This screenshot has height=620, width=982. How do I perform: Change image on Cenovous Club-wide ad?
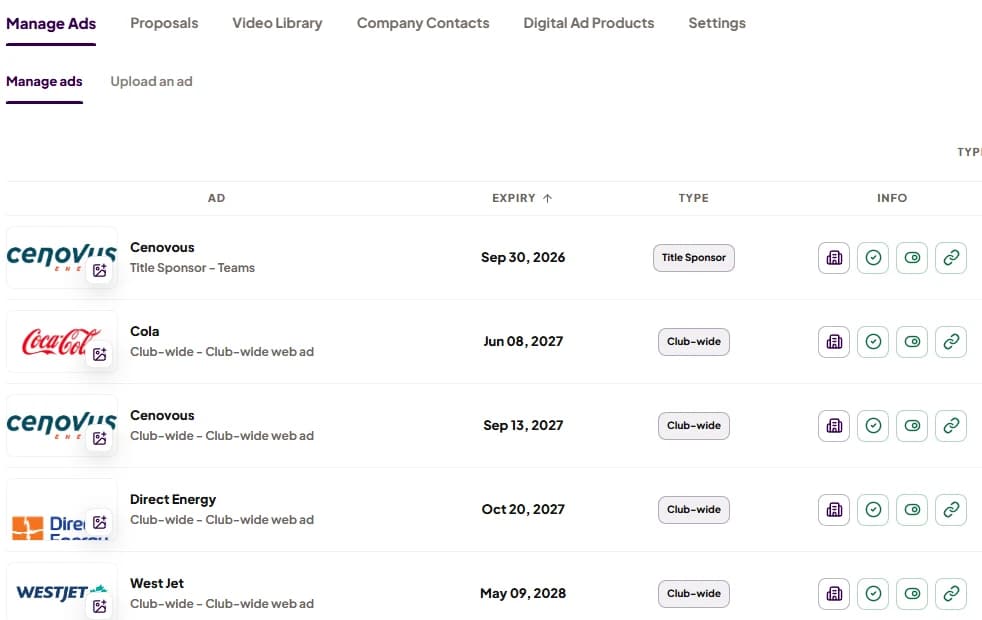[100, 438]
